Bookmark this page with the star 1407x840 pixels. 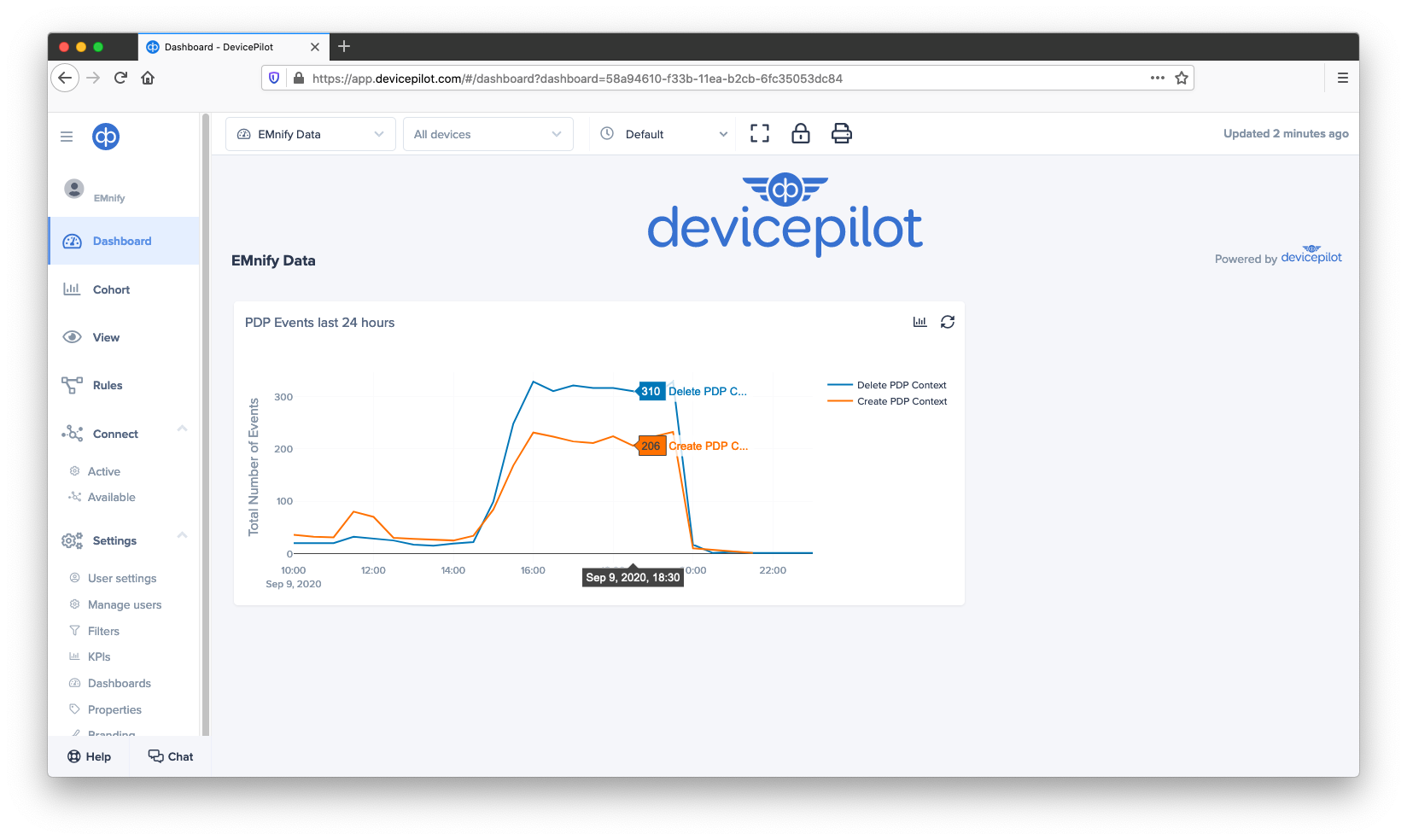click(x=1182, y=78)
